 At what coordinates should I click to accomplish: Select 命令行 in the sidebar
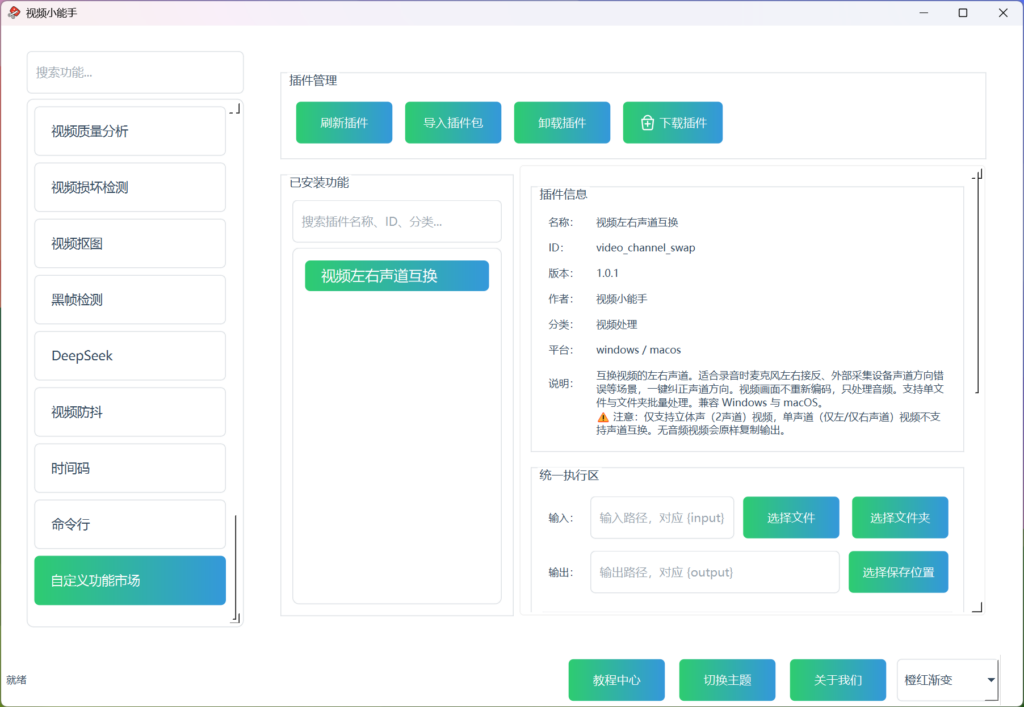[x=130, y=524]
